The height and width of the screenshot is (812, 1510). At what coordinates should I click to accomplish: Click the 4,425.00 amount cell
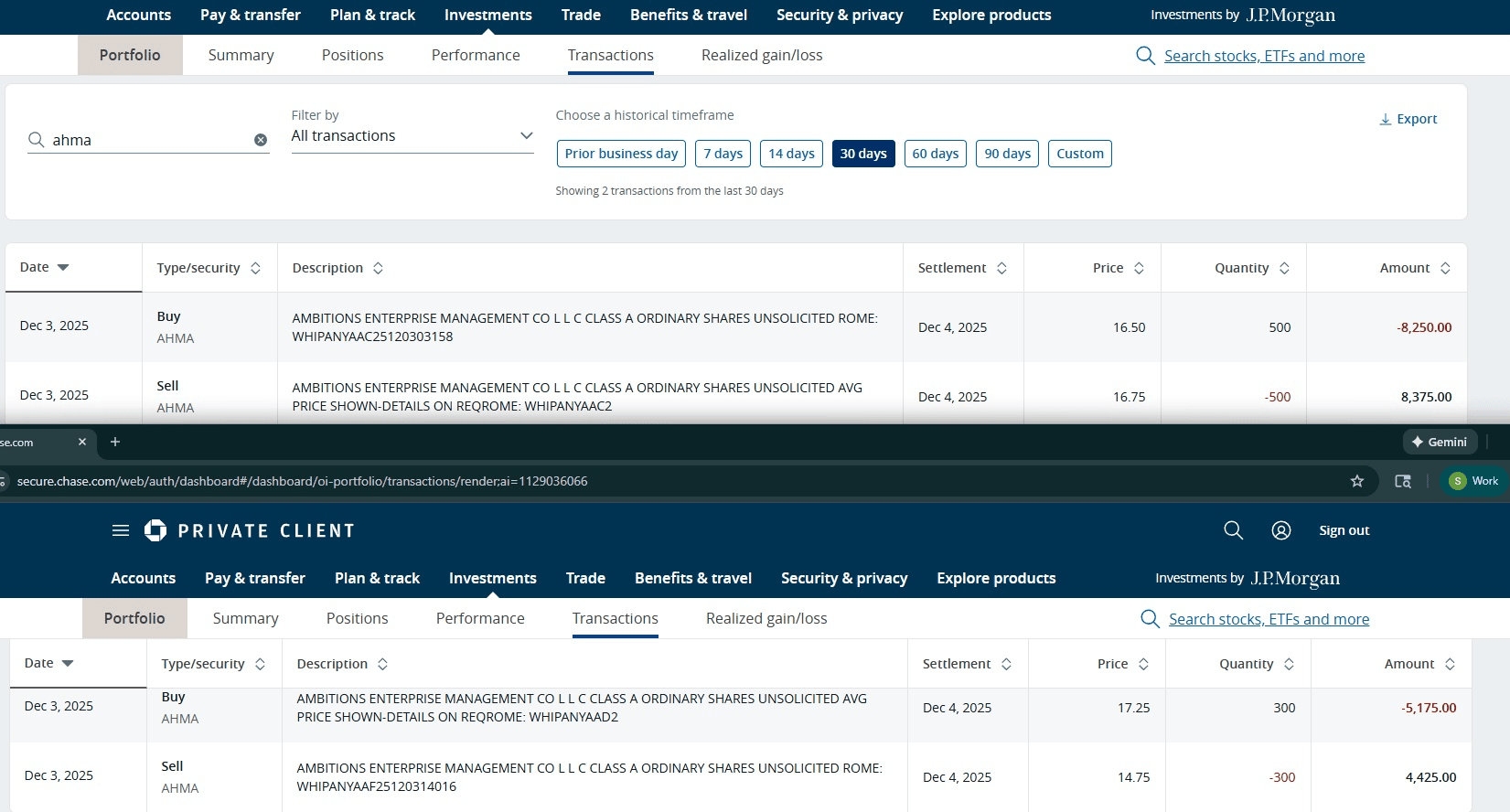click(1430, 777)
